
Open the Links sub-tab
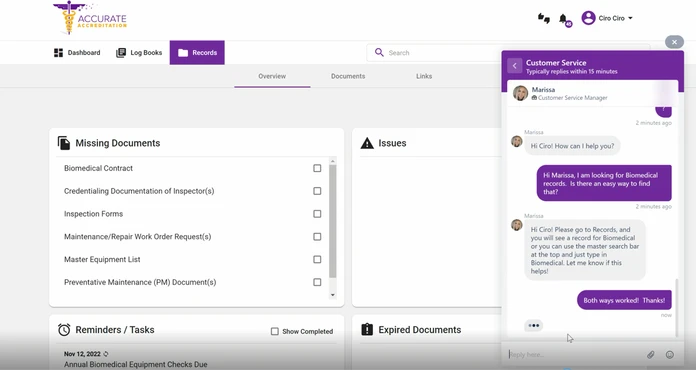[x=424, y=76]
